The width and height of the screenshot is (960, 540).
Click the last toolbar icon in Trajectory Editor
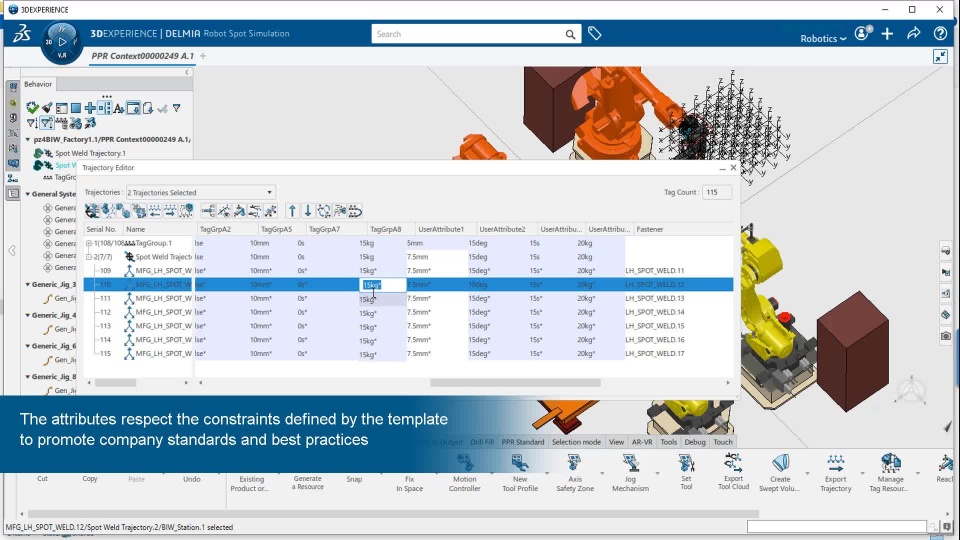pos(356,211)
